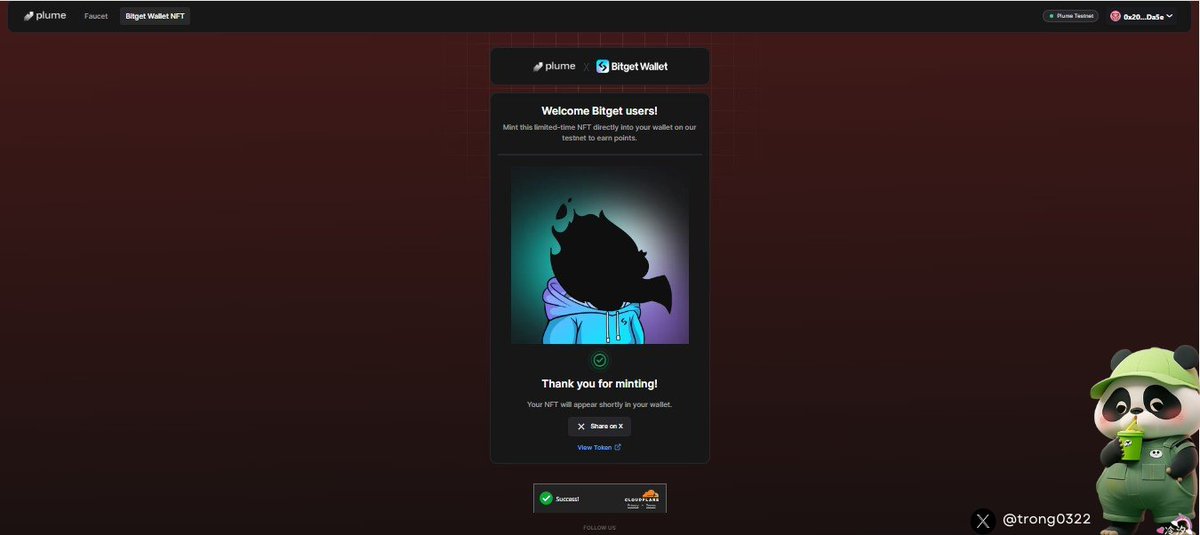Click the Thank you for minting! text
Viewport: 1200px width, 535px height.
600,383
